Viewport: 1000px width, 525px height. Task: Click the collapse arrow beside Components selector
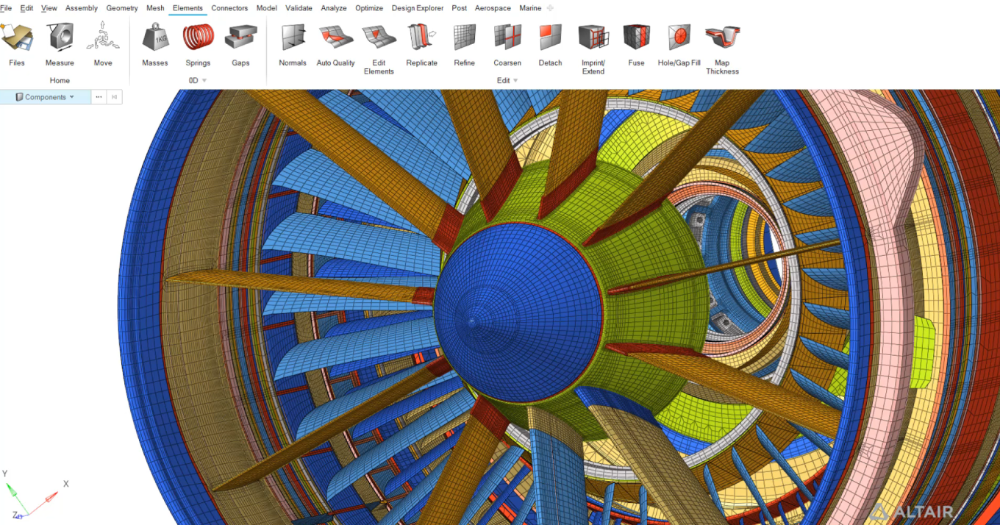114,97
